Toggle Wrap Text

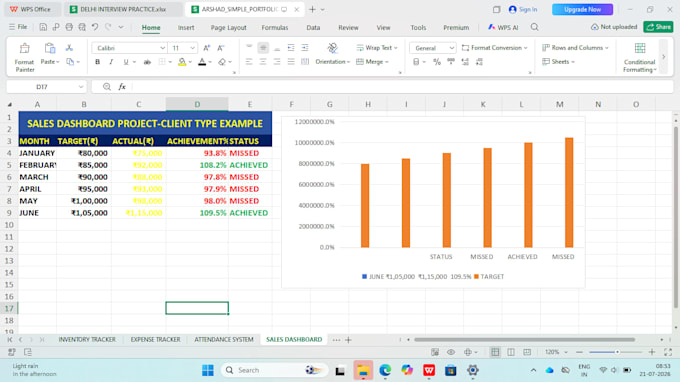coord(376,48)
